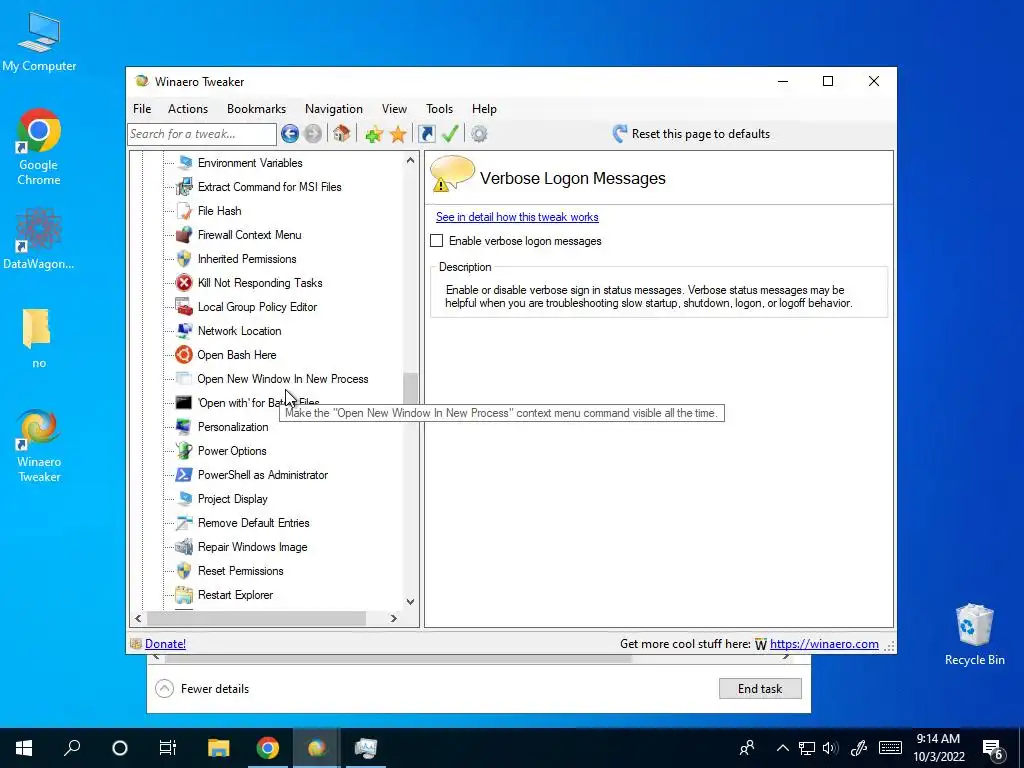Open File Explorer from the taskbar
Viewport: 1024px width, 768px height.
pyautogui.click(x=219, y=748)
